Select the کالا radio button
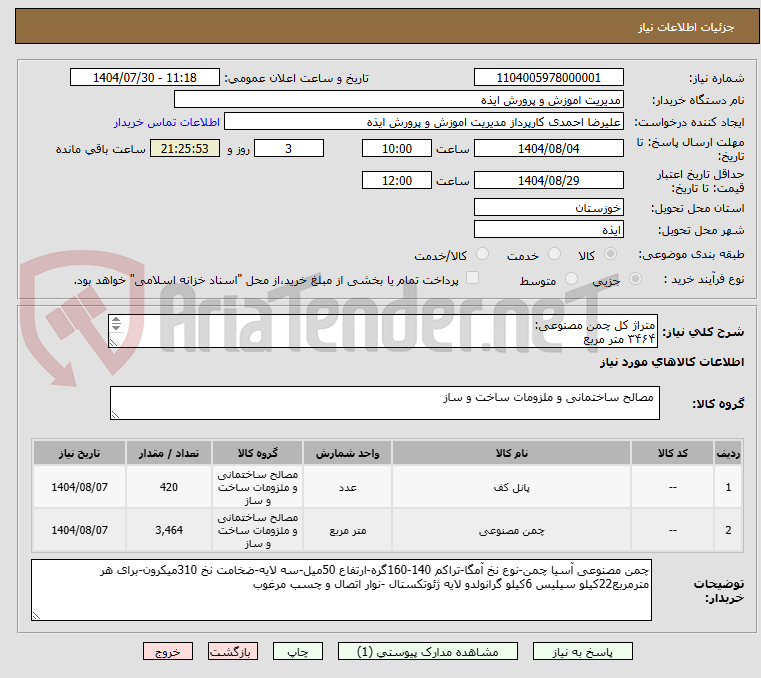Image resolution: width=761 pixels, height=678 pixels. pos(611,254)
